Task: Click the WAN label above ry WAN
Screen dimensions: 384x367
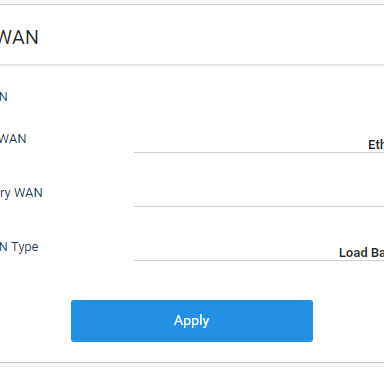Action: [13, 139]
